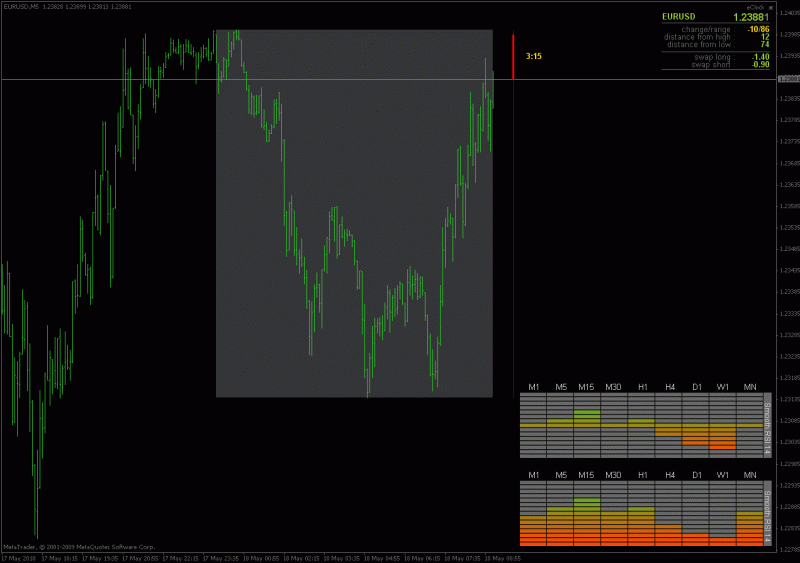Screen dimensions: 800x563
Task: Click the eClock panel title
Action: click(x=756, y=8)
